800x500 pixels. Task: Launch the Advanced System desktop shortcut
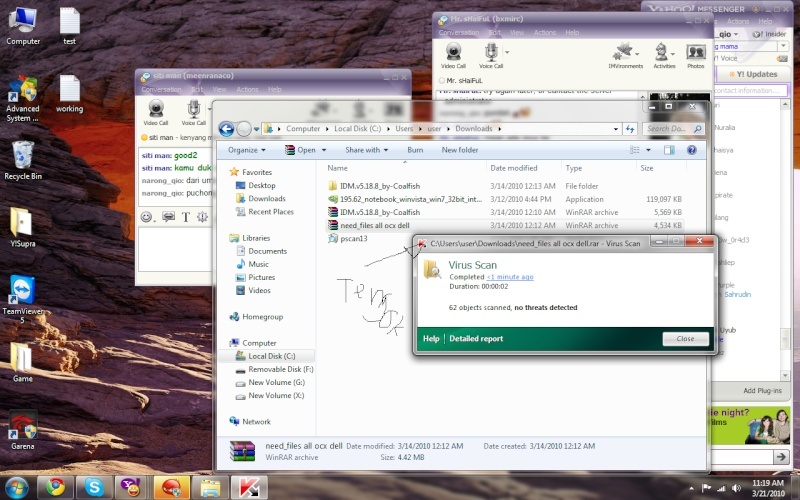click(22, 98)
